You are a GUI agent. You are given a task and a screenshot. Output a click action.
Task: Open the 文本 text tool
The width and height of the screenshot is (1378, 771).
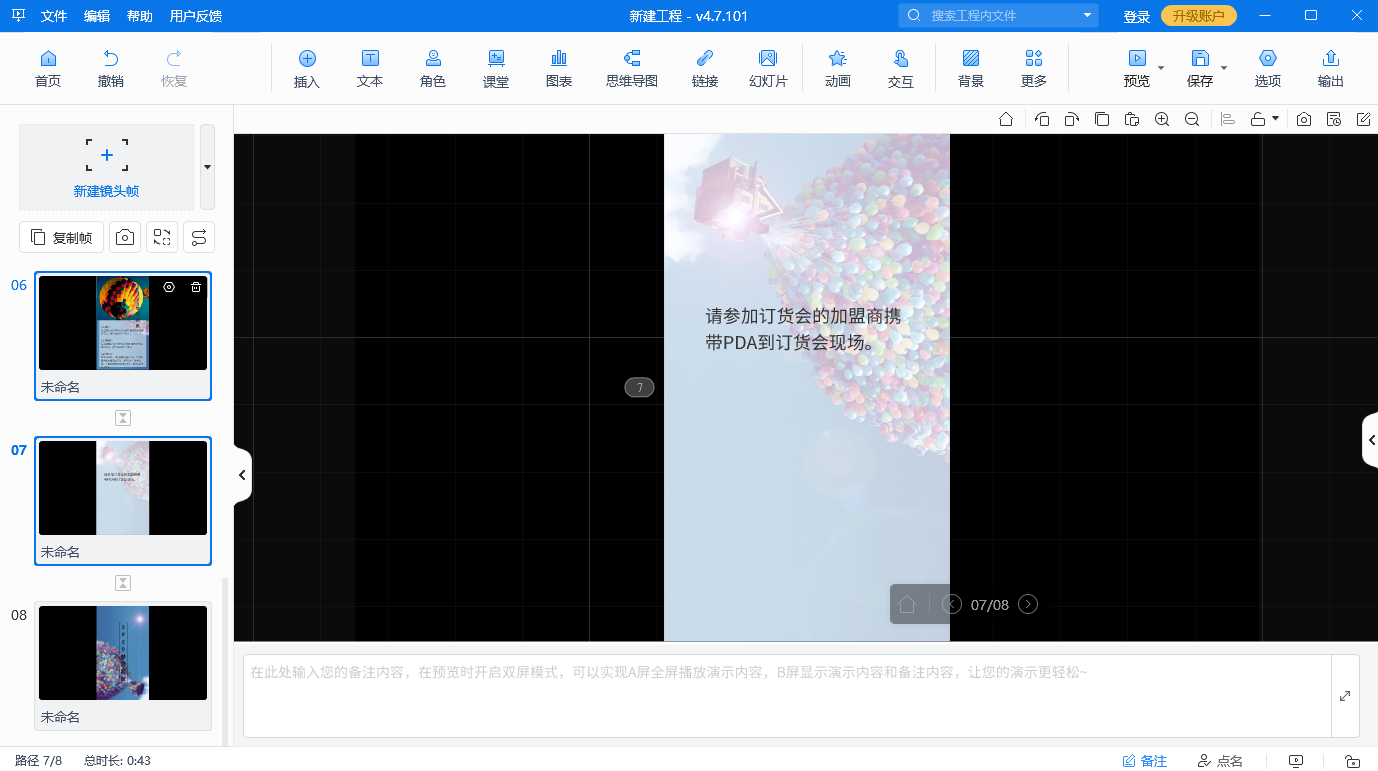370,68
